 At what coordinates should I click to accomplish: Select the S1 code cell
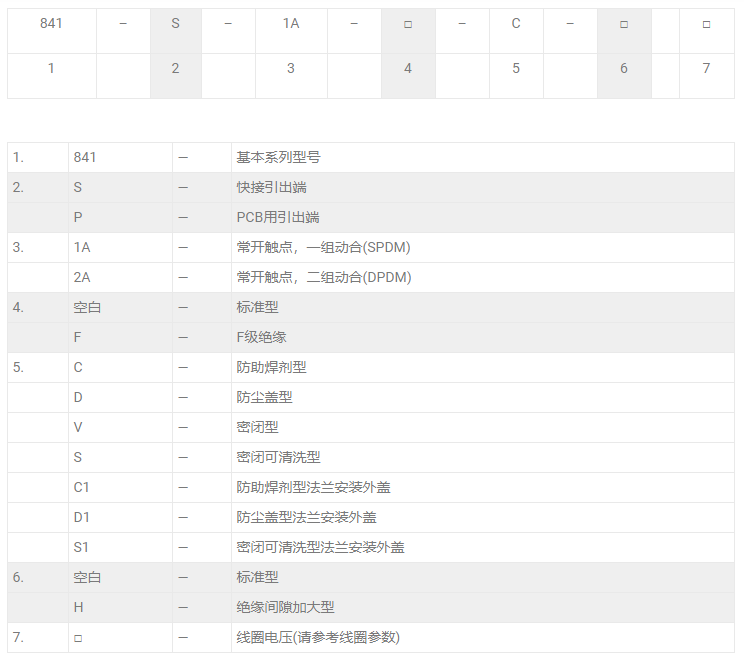(82, 547)
